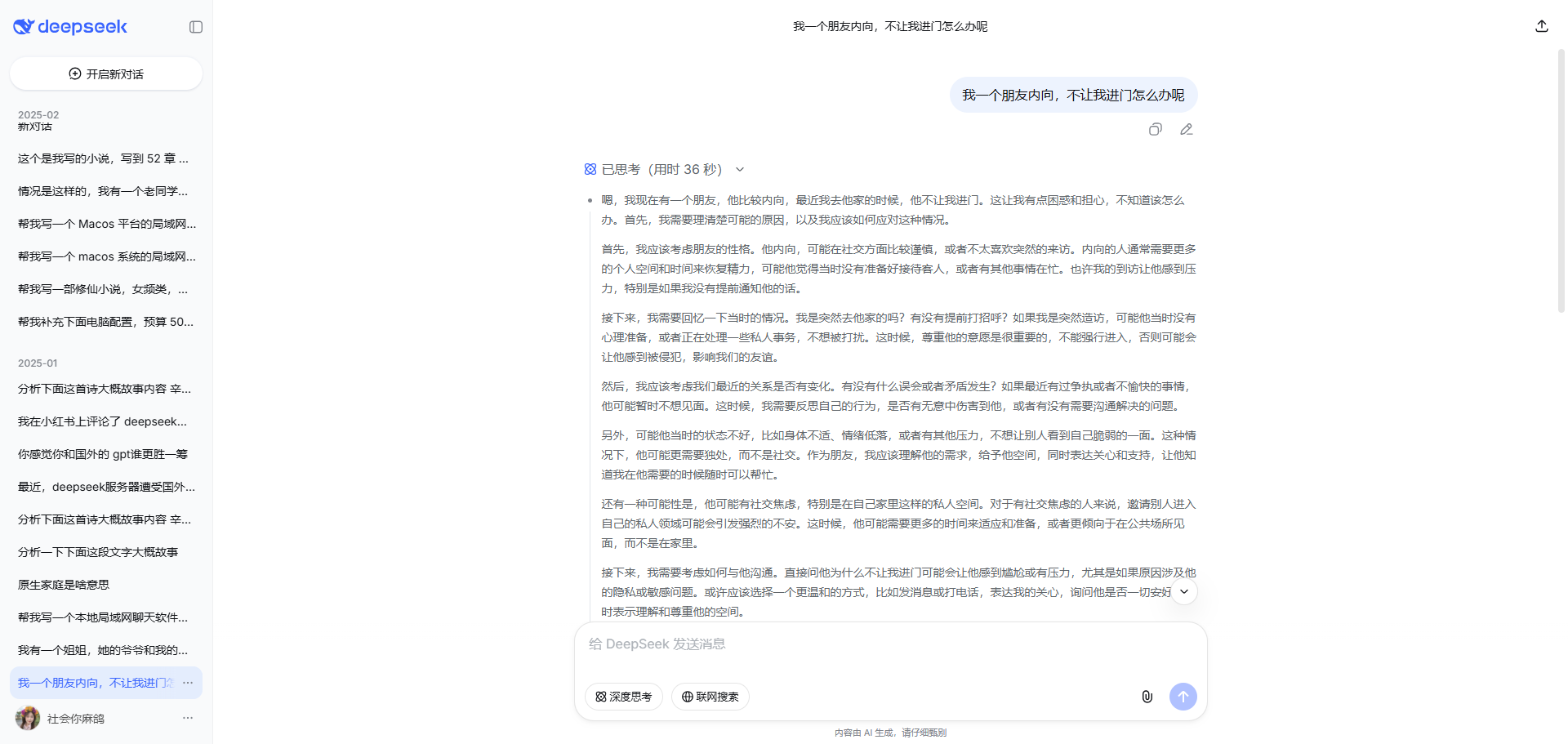The width and height of the screenshot is (1568, 744).
Task: Send the message with the arrow button
Action: (x=1183, y=697)
